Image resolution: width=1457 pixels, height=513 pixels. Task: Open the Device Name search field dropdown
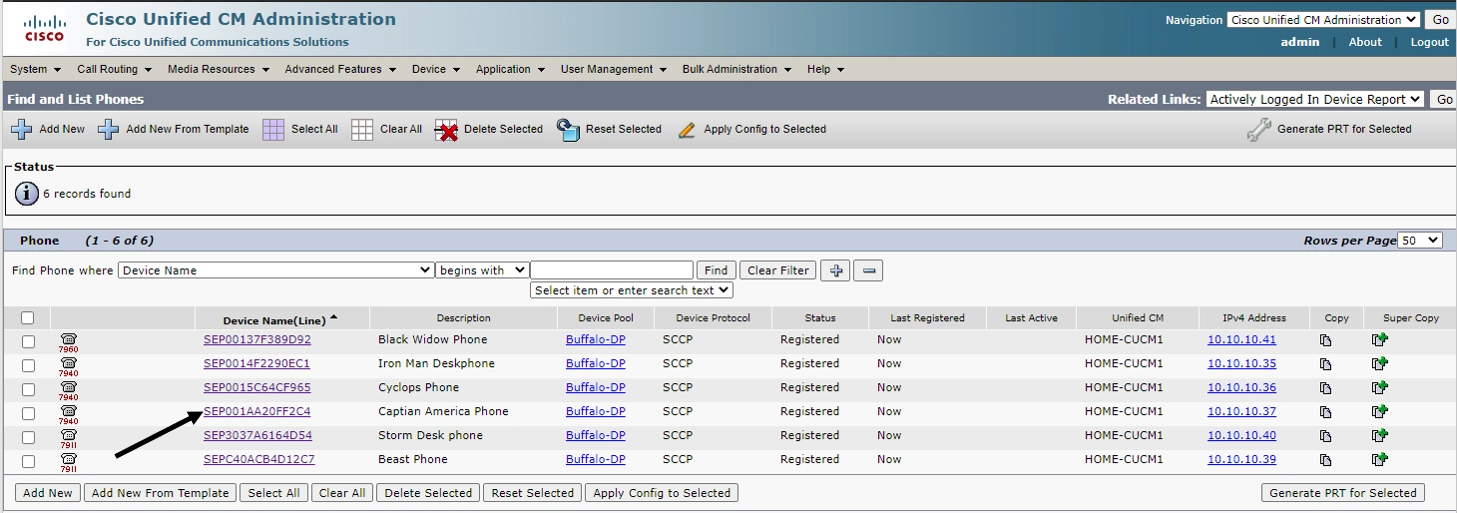click(x=275, y=270)
